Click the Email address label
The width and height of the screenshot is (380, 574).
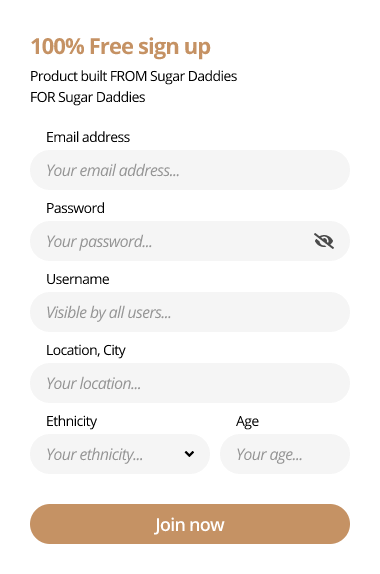coord(88,137)
